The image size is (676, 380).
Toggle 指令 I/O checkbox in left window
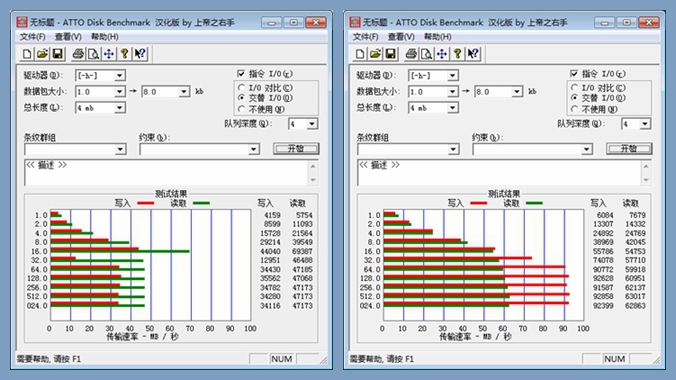241,74
